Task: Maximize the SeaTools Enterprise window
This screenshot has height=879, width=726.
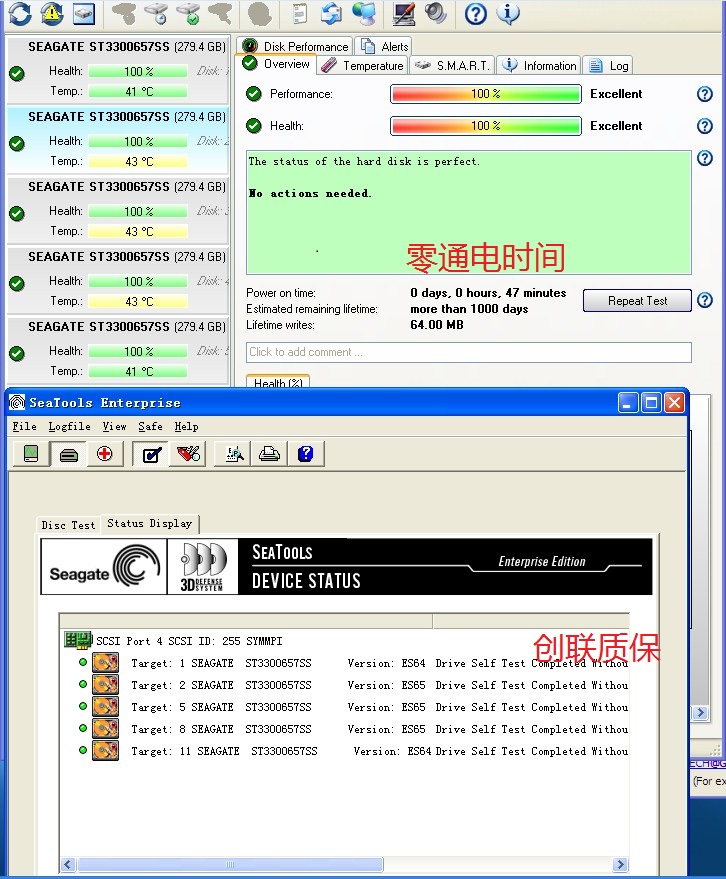Action: pos(651,403)
